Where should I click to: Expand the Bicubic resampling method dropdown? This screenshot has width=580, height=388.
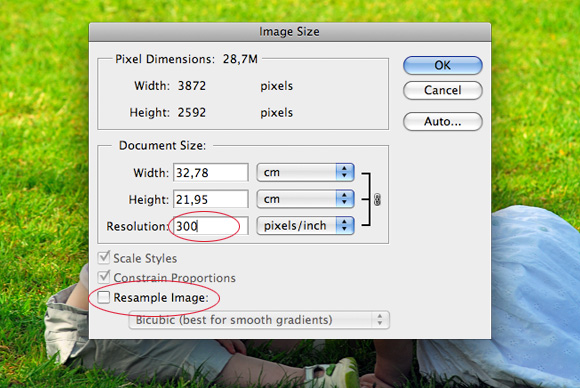click(x=259, y=320)
